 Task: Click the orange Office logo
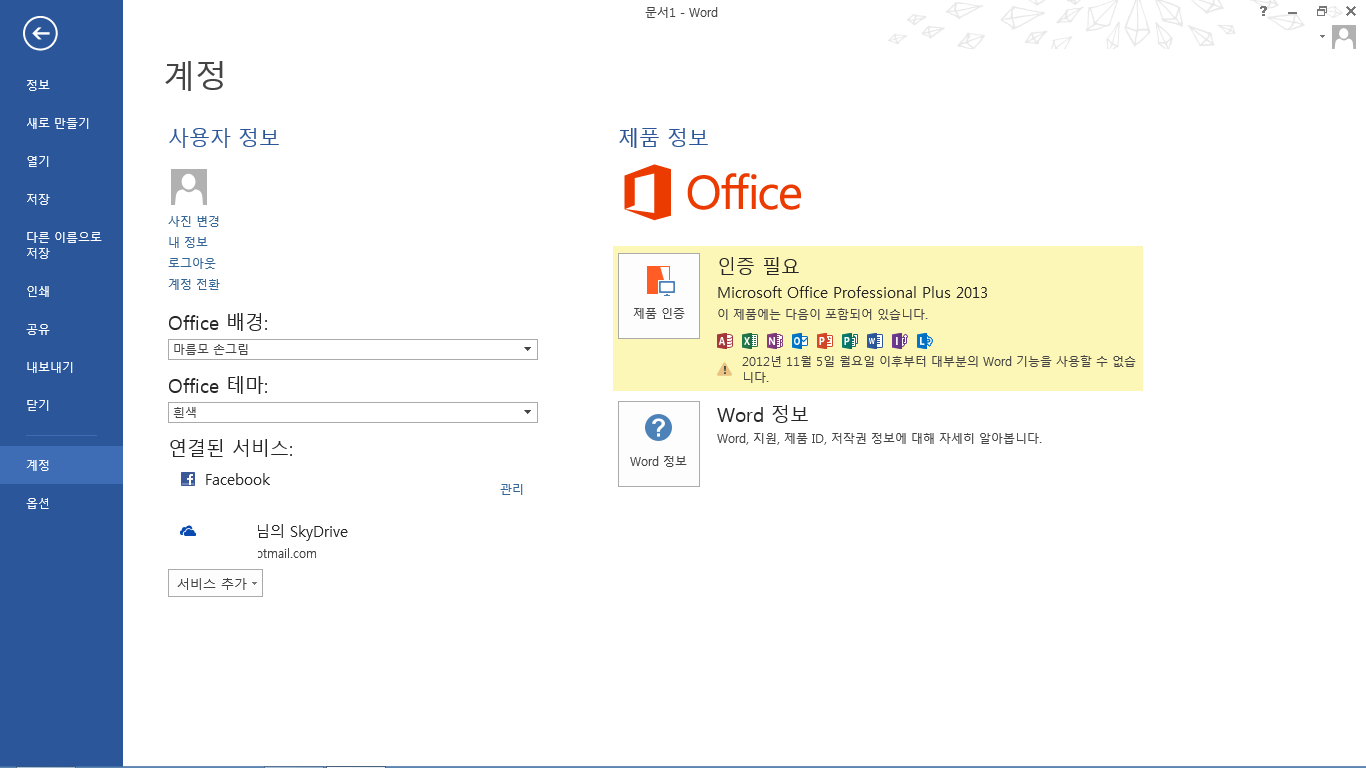[713, 192]
